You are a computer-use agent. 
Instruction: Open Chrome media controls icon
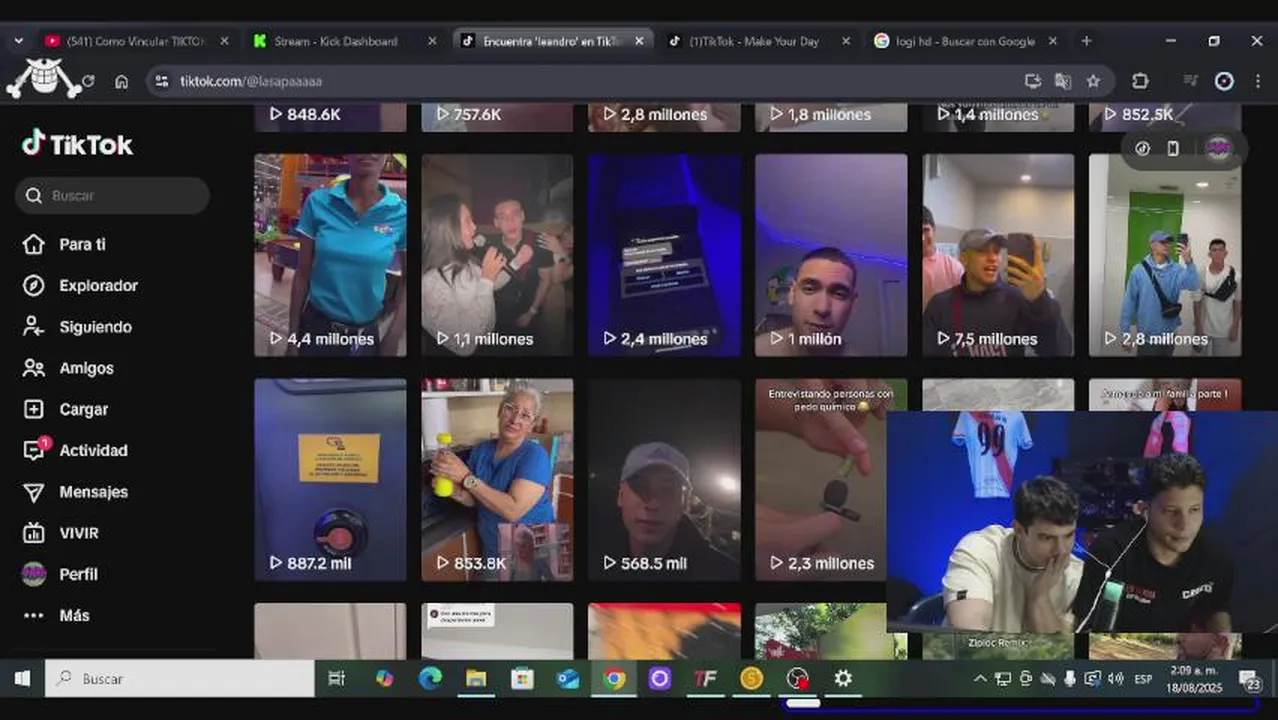click(x=1190, y=81)
